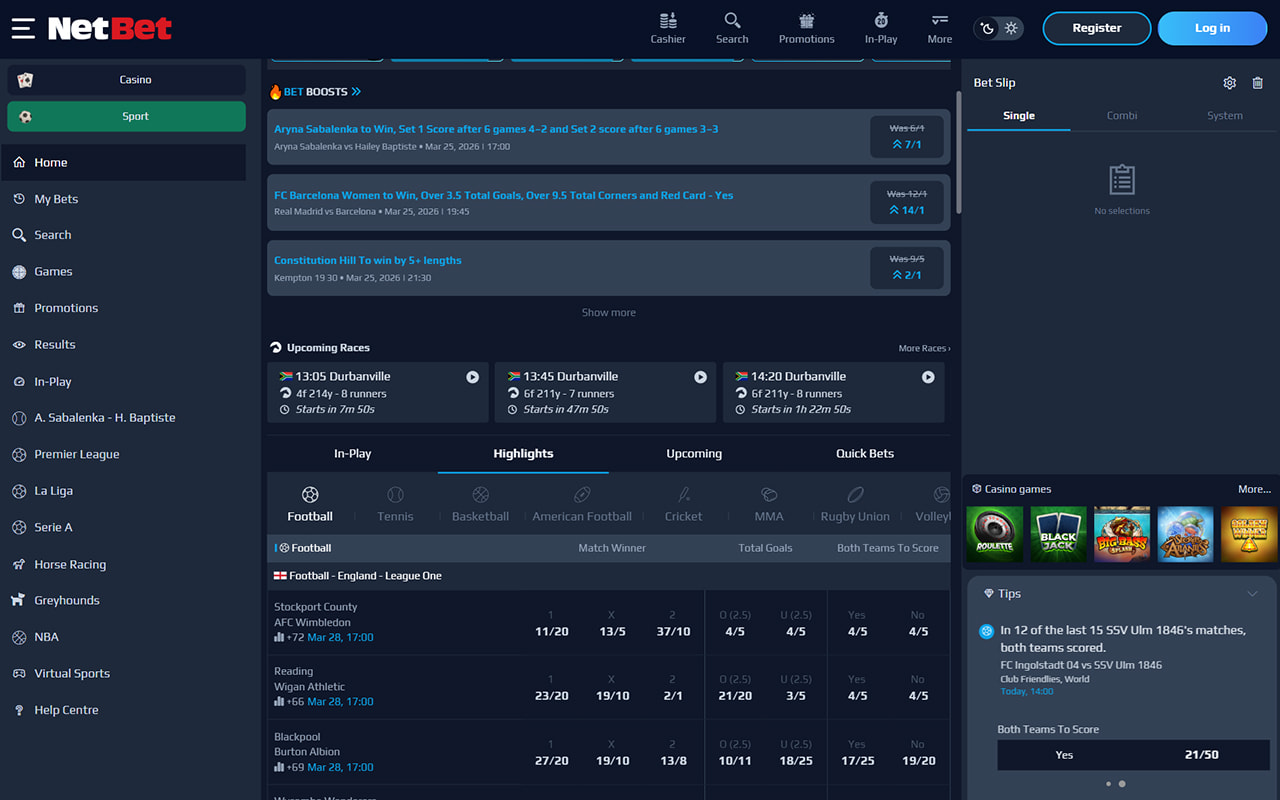Open Horse Racing in sidebar

[x=123, y=564]
